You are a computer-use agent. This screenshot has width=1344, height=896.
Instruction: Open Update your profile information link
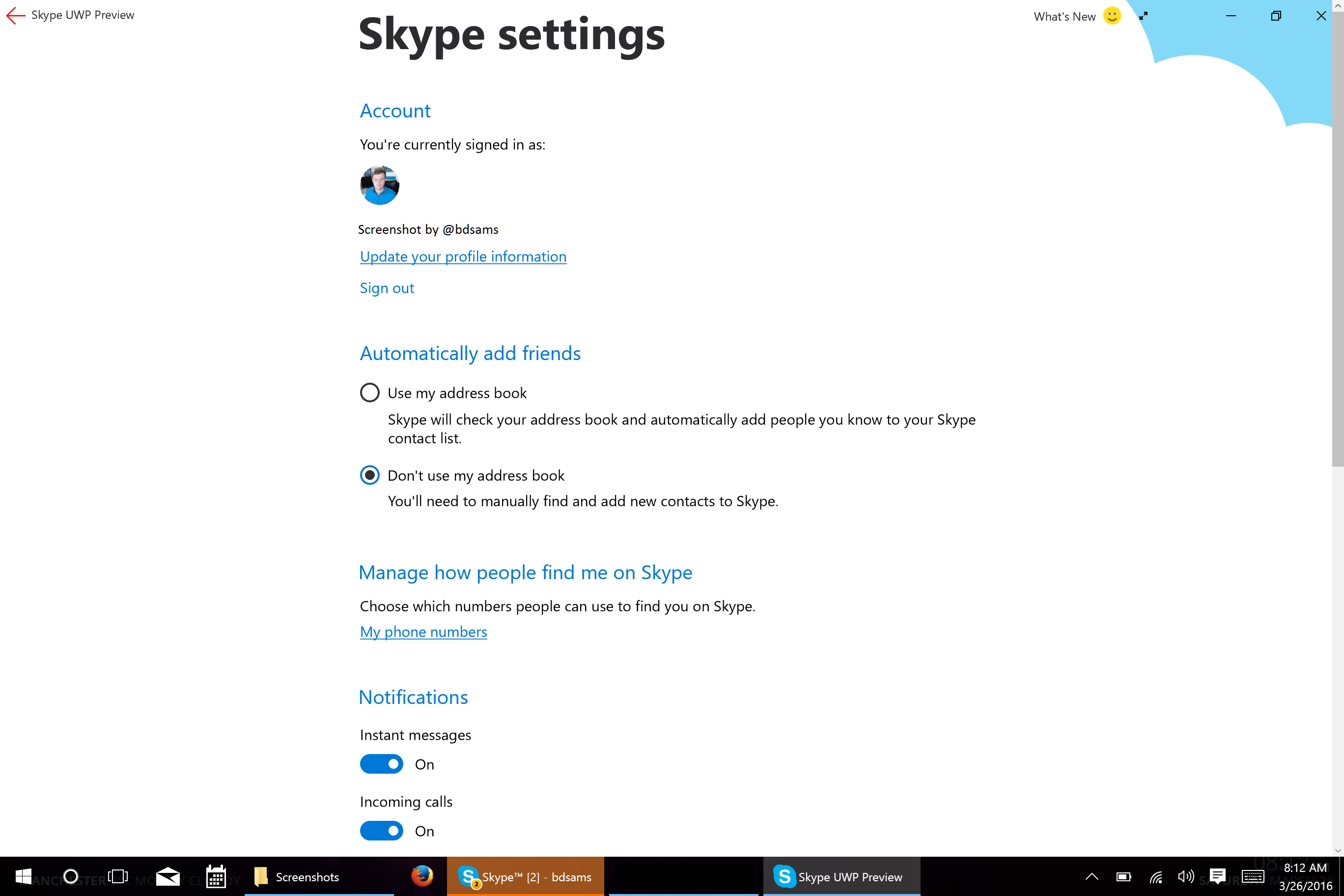[463, 256]
